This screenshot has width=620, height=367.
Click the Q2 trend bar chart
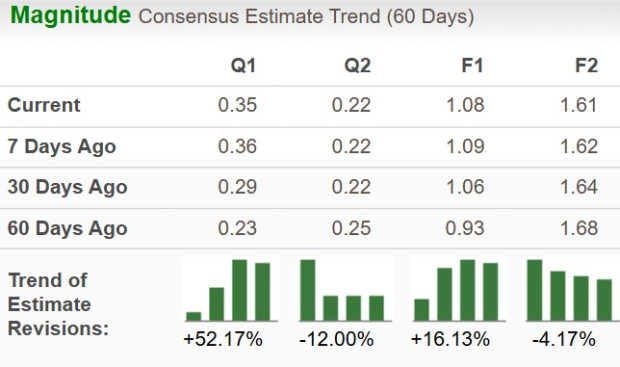pos(345,289)
